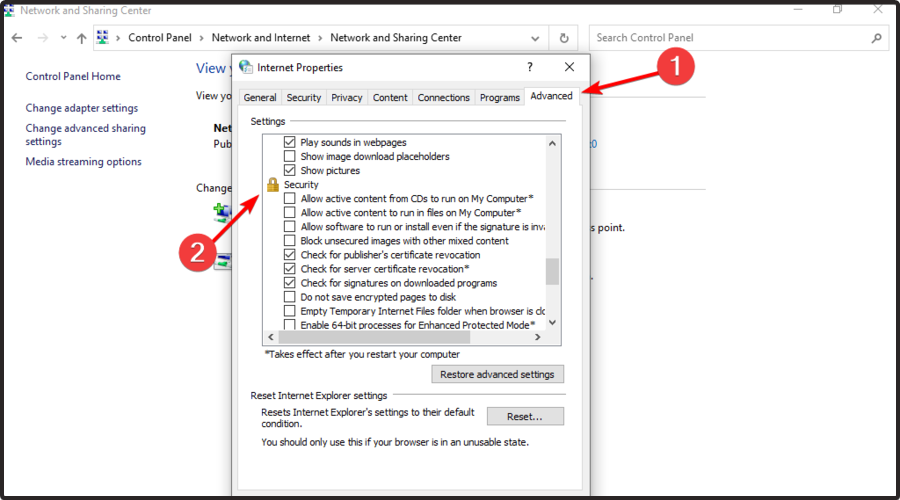Select the Programs tab
The height and width of the screenshot is (500, 900).
500,98
